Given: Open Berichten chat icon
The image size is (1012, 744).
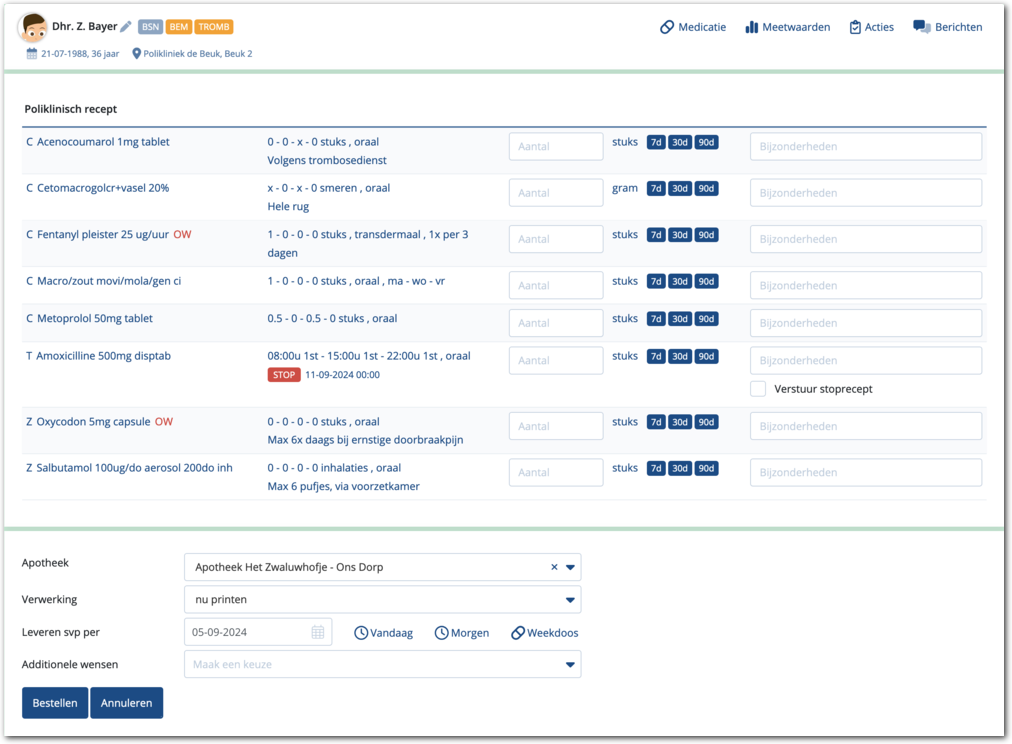Looking at the screenshot, I should tap(921, 27).
